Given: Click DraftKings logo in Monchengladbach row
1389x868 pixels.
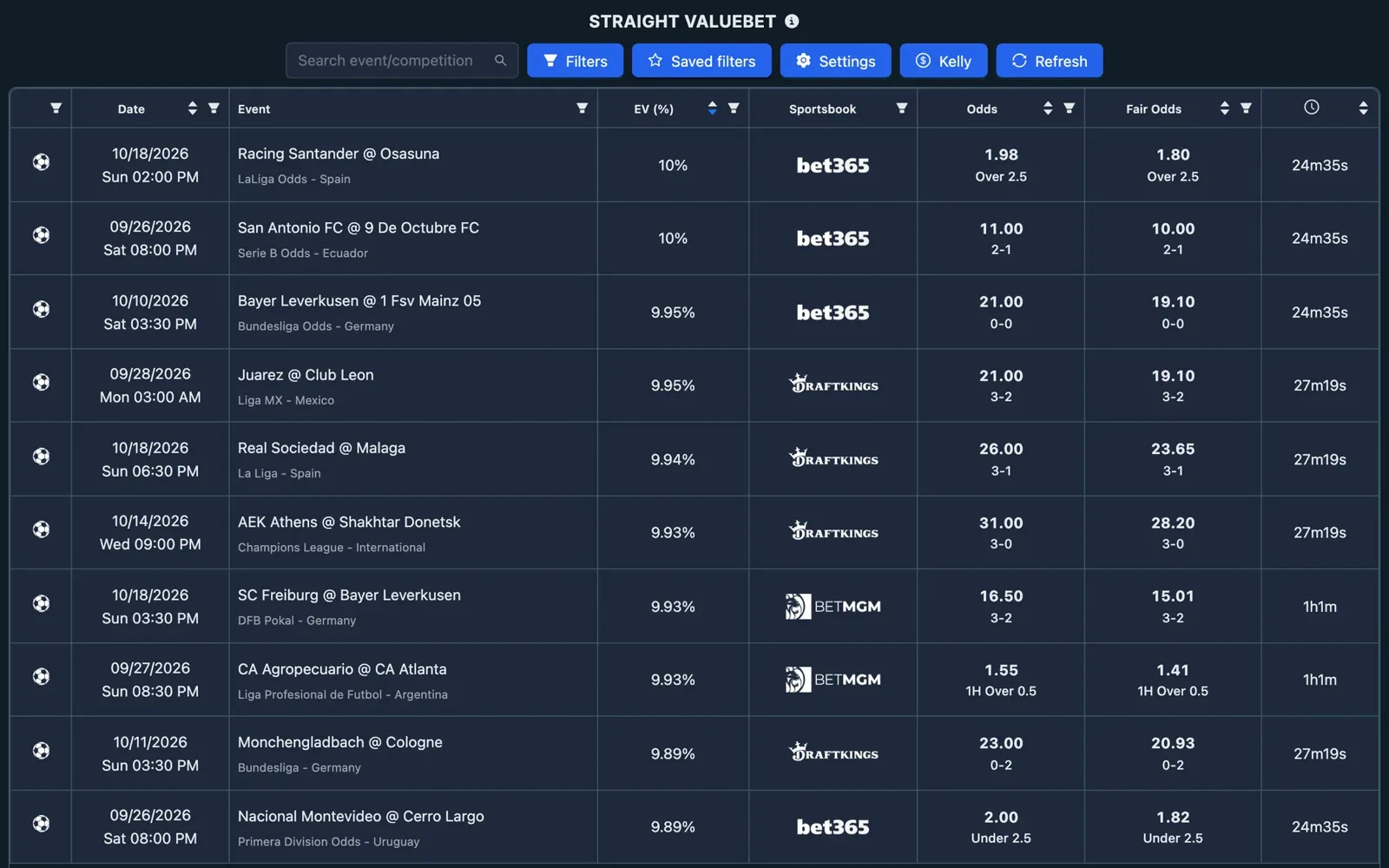Looking at the screenshot, I should [833, 752].
